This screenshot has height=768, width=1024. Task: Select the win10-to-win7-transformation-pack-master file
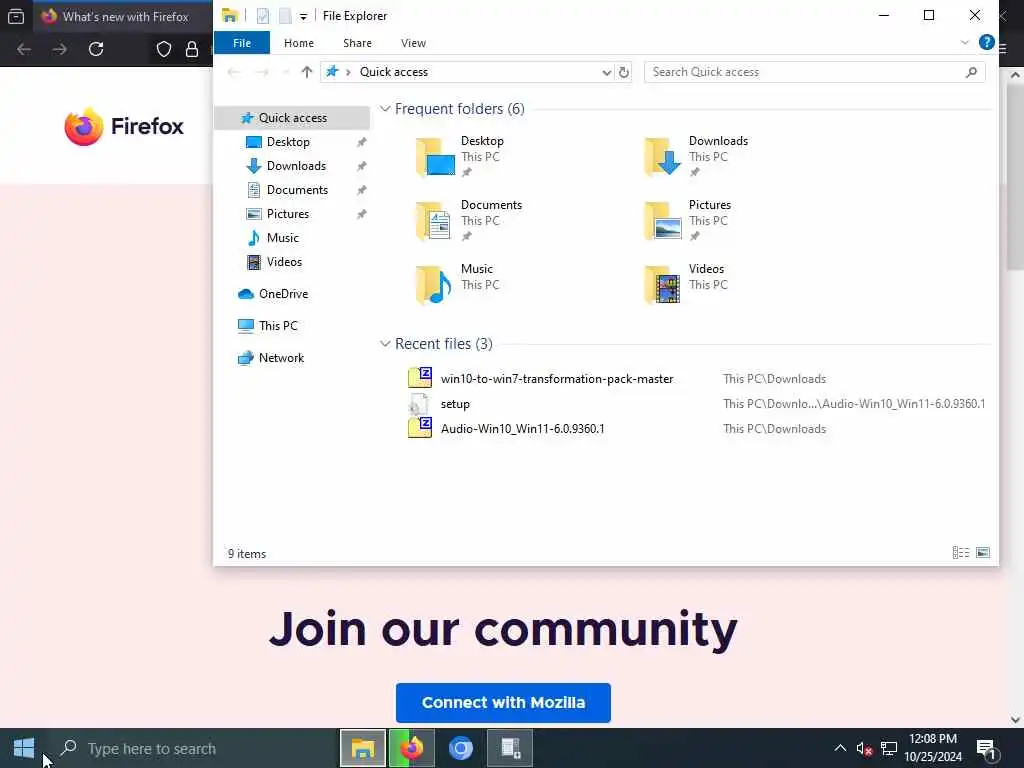point(556,379)
